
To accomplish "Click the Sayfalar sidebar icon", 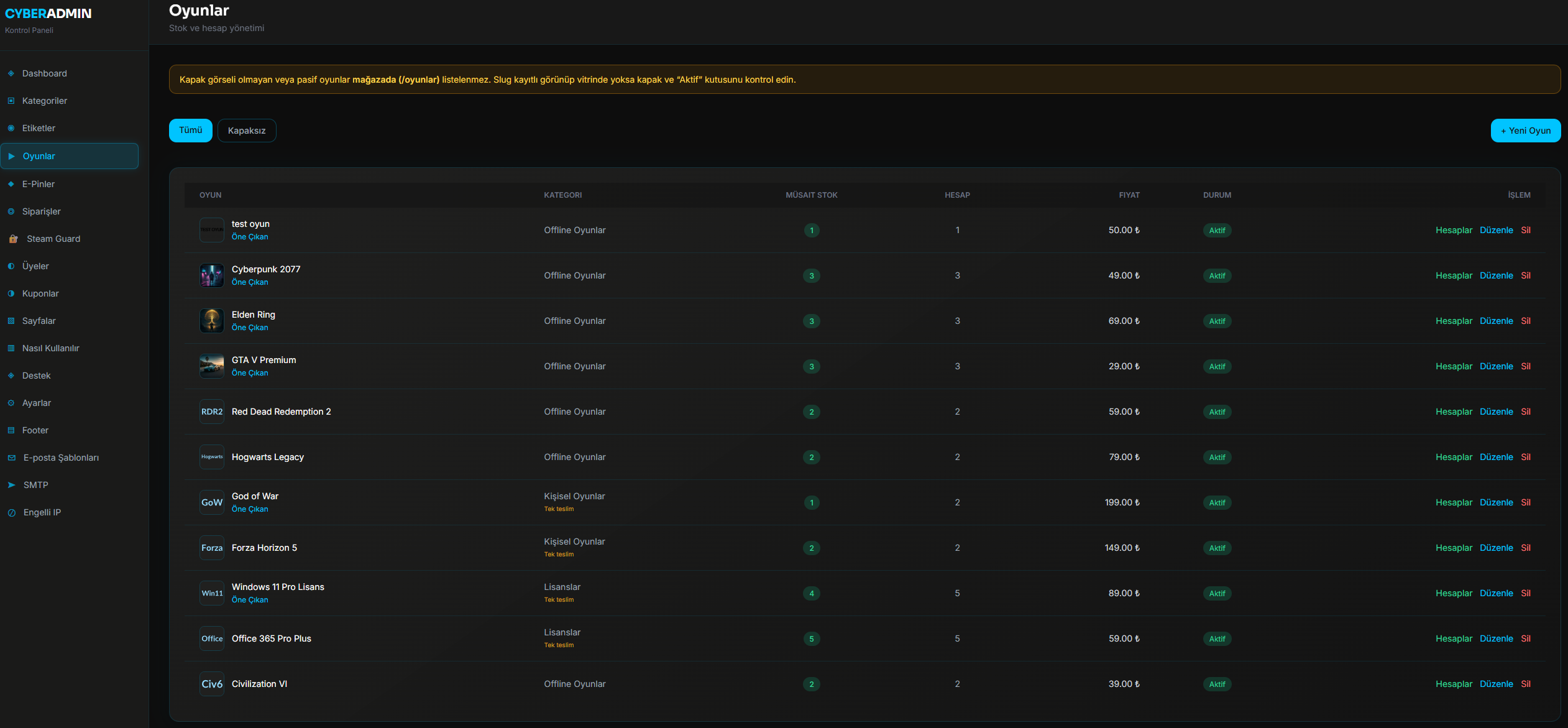I will (x=11, y=321).
